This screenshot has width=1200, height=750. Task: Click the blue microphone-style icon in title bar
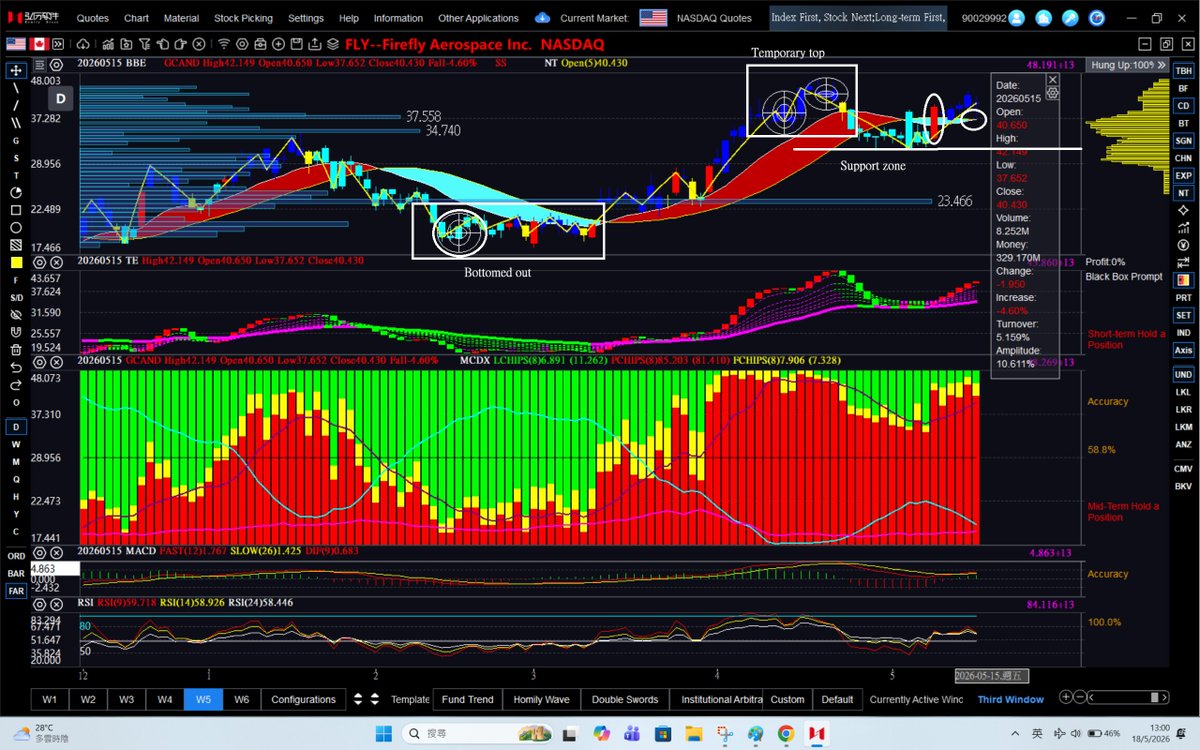(1070, 18)
